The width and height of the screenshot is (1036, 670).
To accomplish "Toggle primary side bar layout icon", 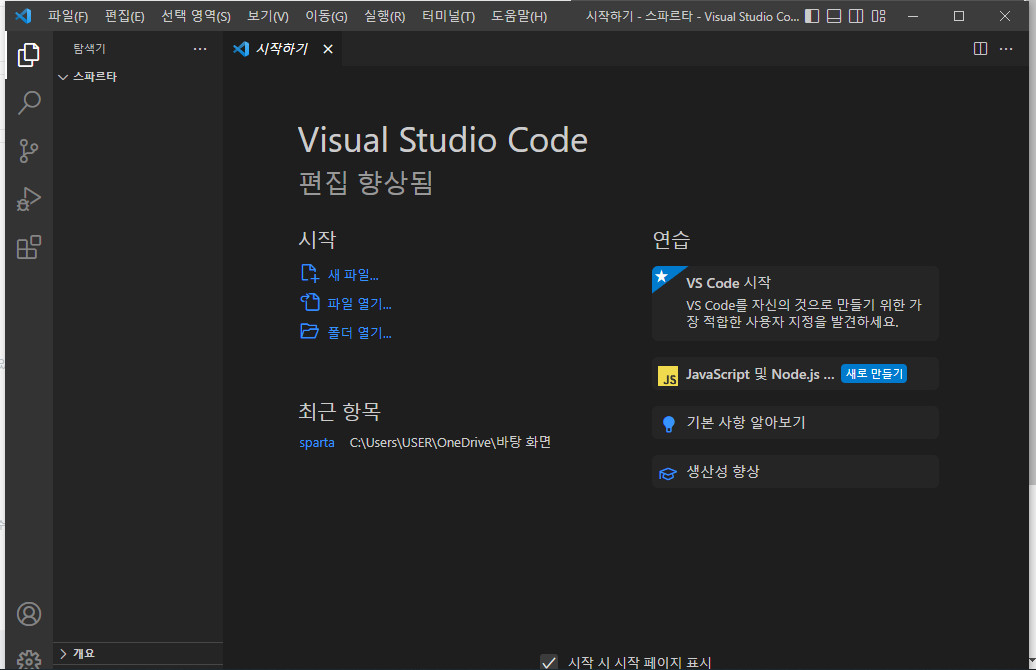I will (812, 16).
